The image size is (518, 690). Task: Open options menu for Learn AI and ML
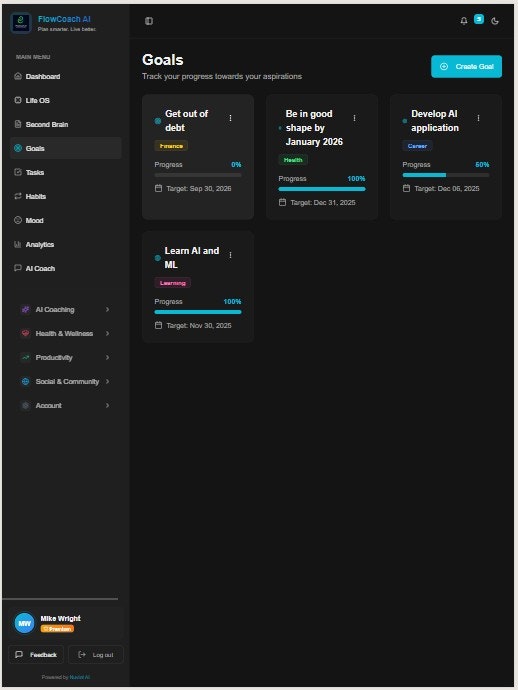click(x=230, y=255)
